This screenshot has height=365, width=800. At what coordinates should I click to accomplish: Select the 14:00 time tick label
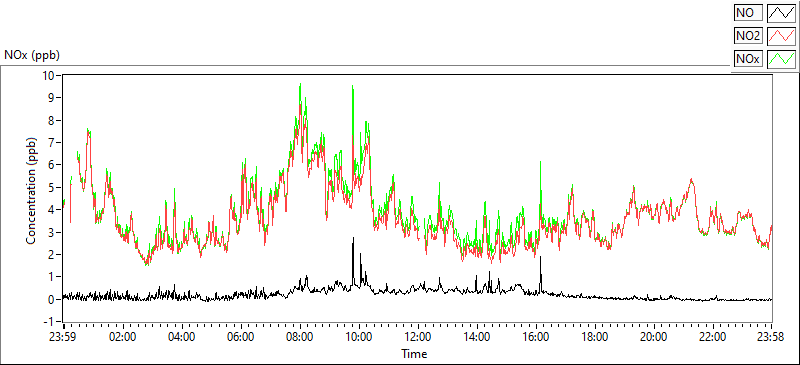pos(477,337)
